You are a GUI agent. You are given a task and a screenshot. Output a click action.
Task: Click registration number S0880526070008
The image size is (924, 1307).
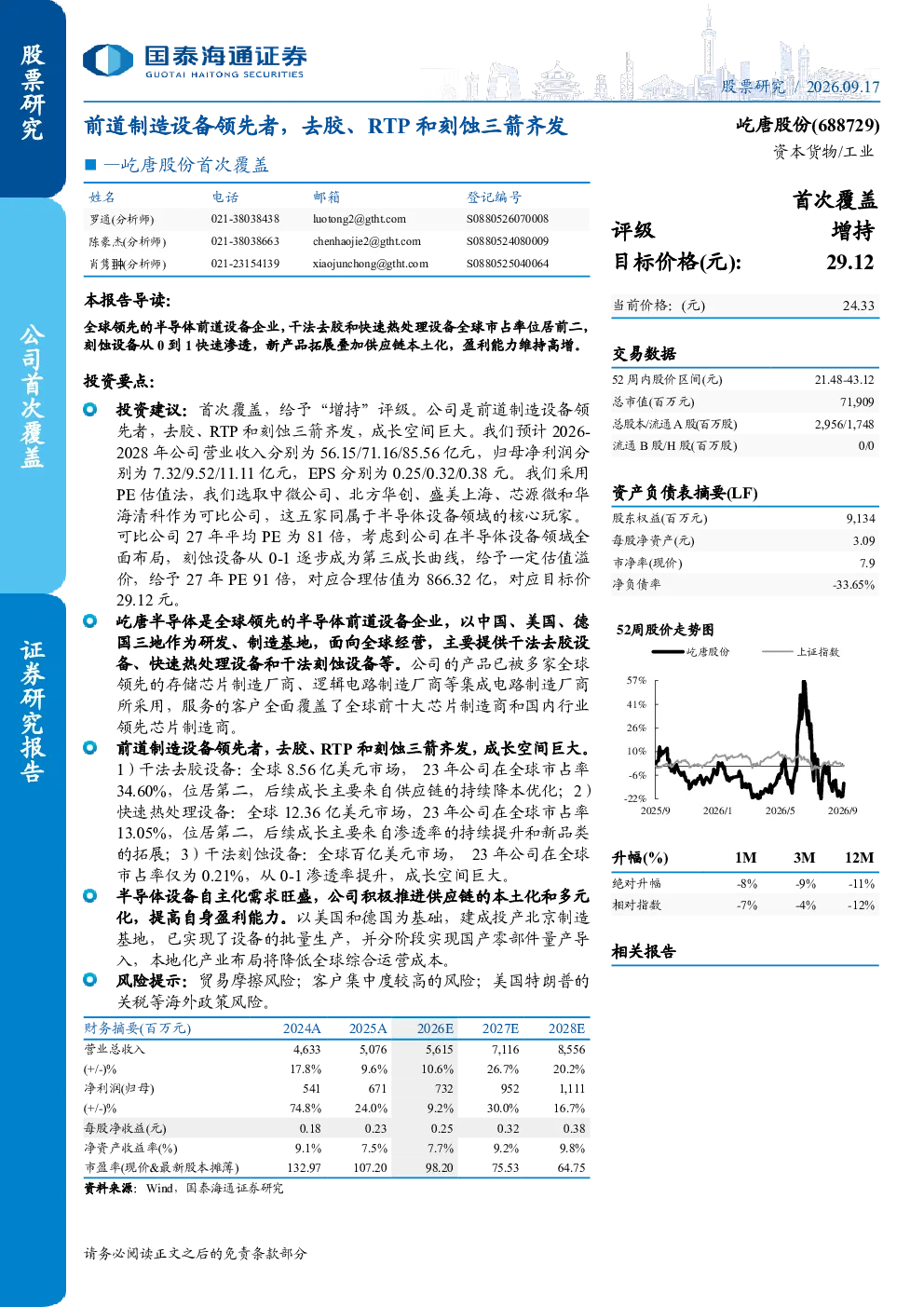coord(508,219)
